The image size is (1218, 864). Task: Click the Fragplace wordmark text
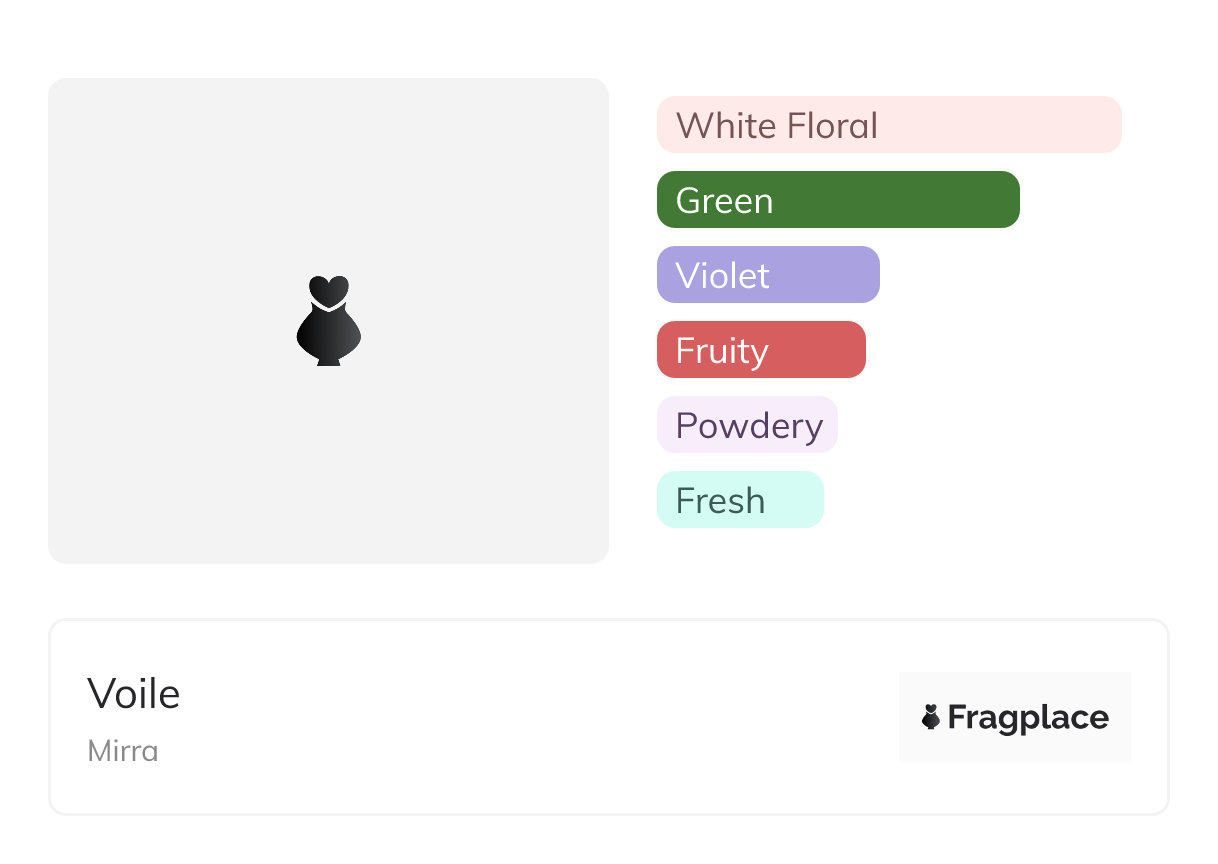click(x=1028, y=718)
